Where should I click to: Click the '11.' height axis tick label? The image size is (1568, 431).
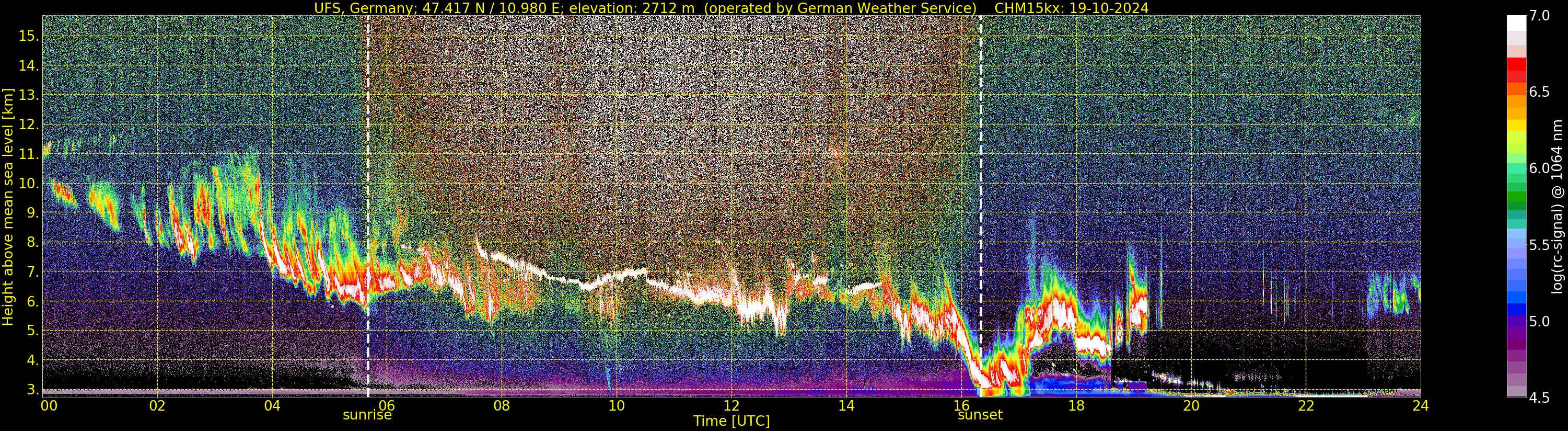pyautogui.click(x=29, y=154)
